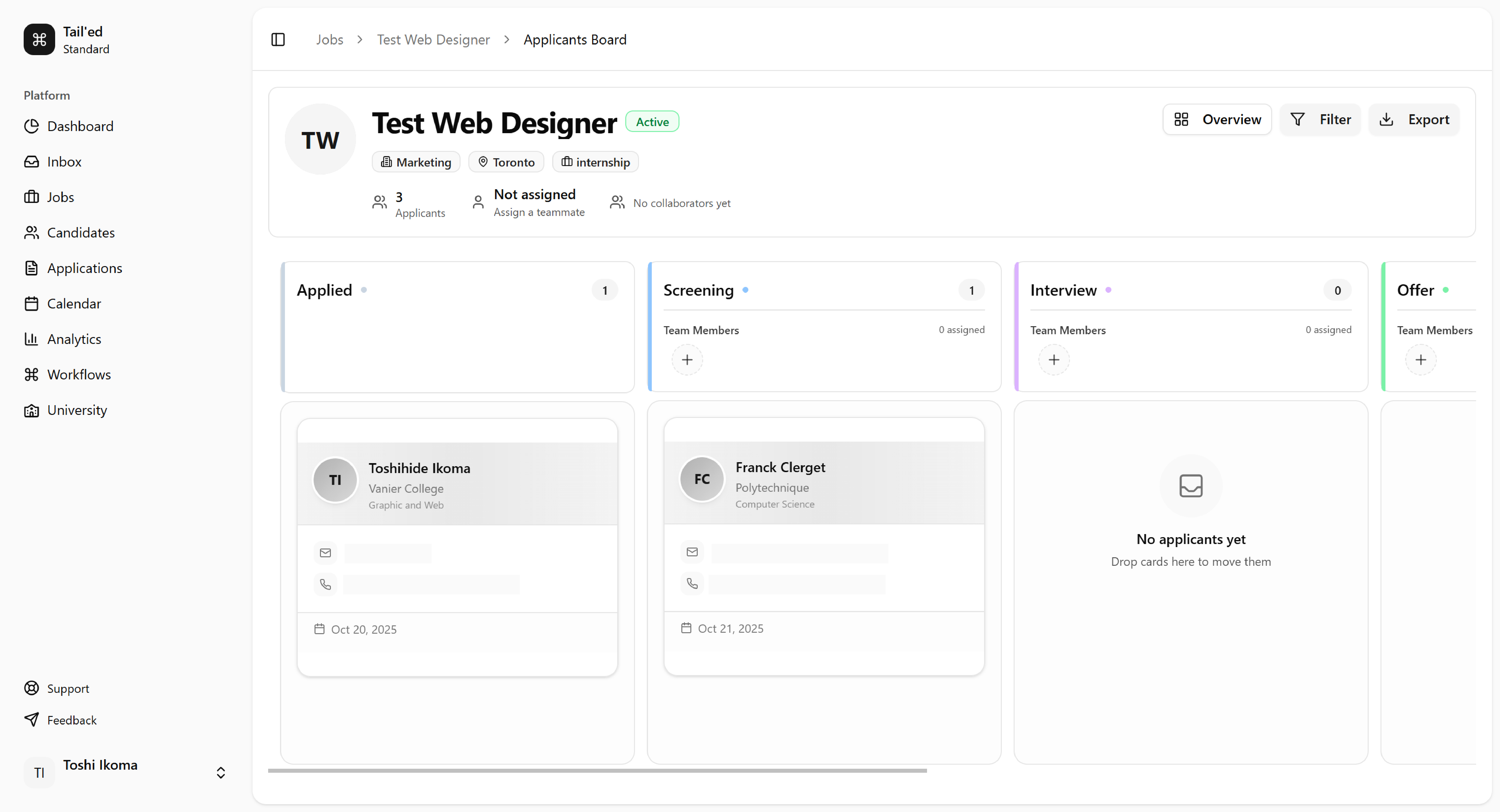
Task: Open the University section
Action: tap(77, 410)
